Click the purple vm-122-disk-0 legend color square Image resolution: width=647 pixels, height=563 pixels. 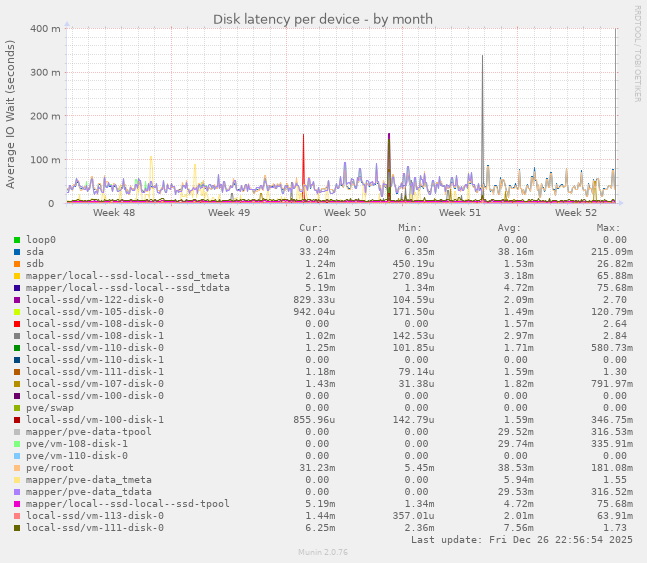(x=17, y=300)
